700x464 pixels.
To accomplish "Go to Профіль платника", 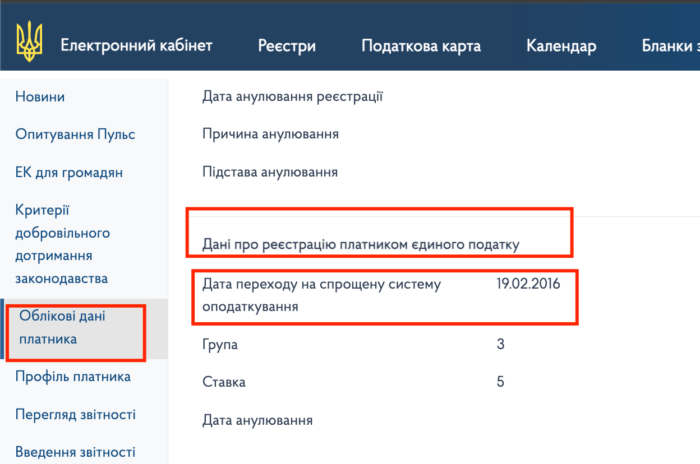I will coord(73,377).
